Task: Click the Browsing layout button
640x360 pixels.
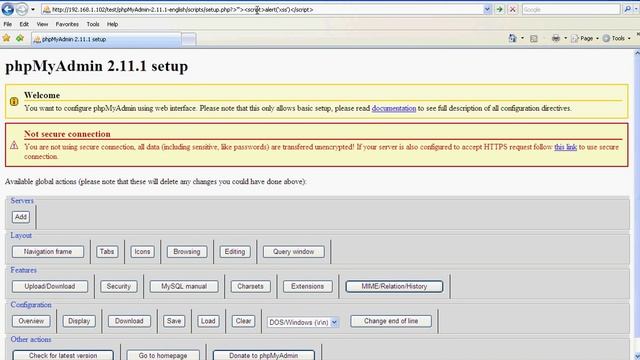Action: pos(187,252)
